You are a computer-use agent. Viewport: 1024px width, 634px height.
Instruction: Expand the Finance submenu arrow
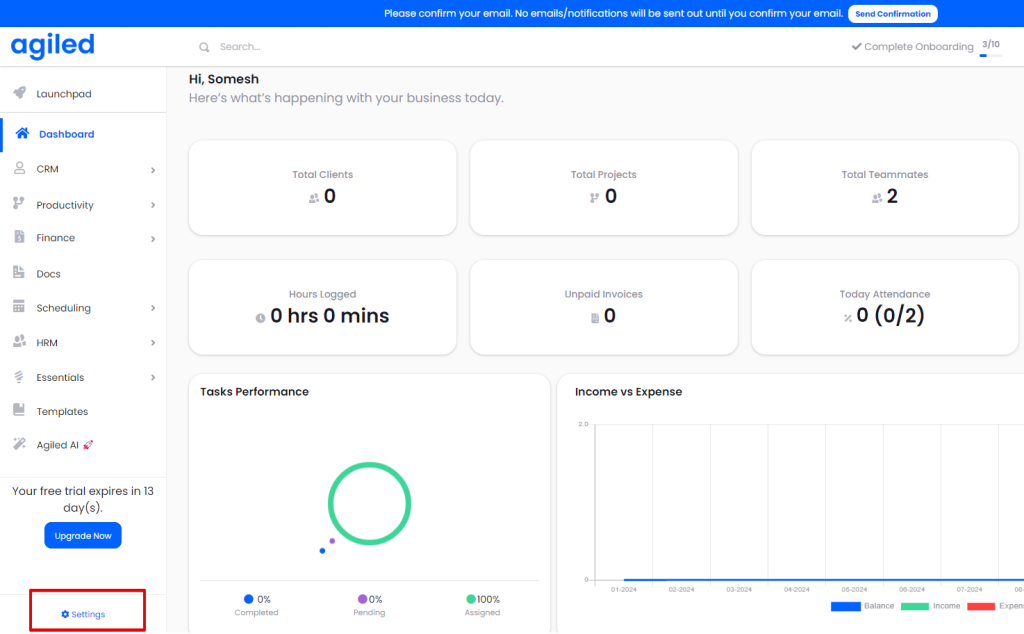pyautogui.click(x=153, y=239)
